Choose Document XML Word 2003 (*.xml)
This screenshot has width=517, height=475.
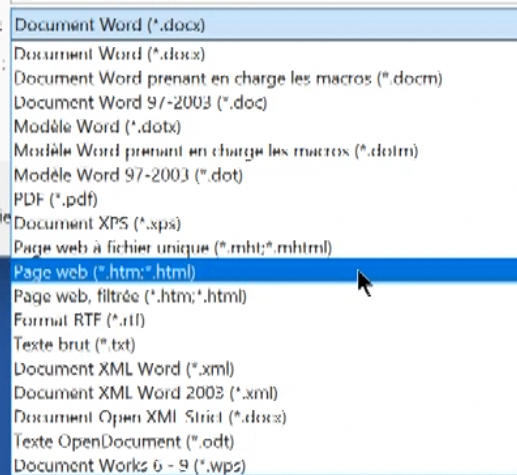coord(264,393)
